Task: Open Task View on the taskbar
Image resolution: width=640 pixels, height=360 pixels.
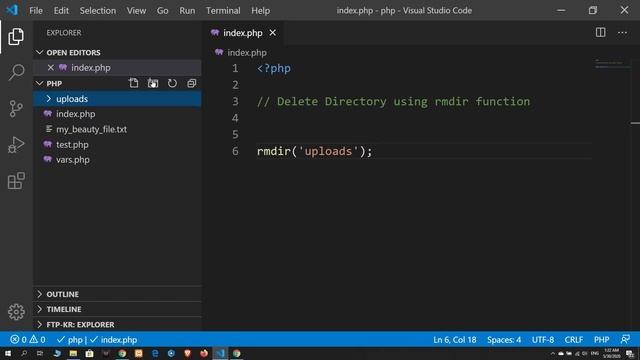Action: (40, 353)
